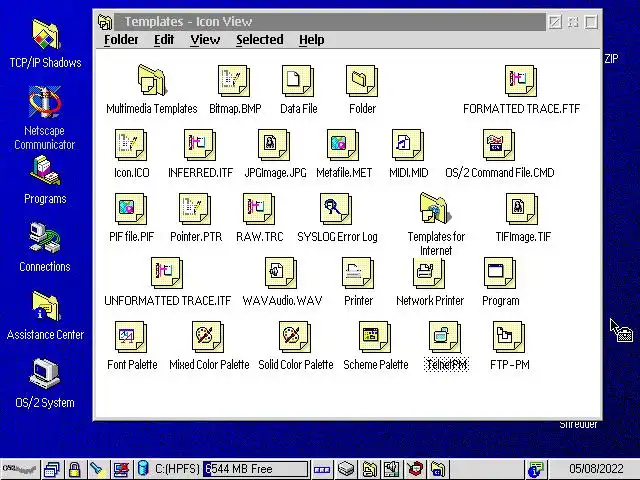
Task: Select the Metafile.MET template
Action: pos(343,144)
